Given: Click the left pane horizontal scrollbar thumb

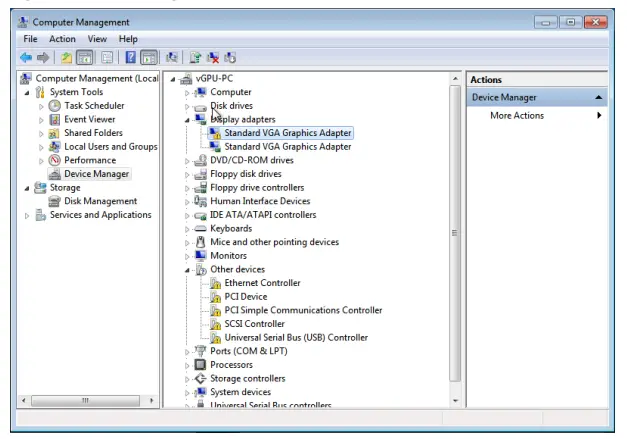Looking at the screenshot, I should 85,400.
